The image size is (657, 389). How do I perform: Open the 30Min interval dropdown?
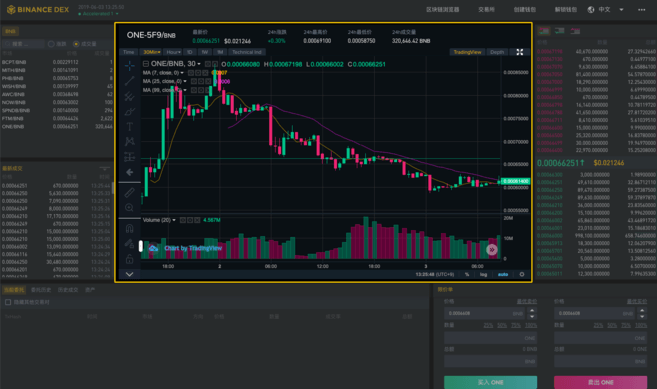click(x=152, y=52)
